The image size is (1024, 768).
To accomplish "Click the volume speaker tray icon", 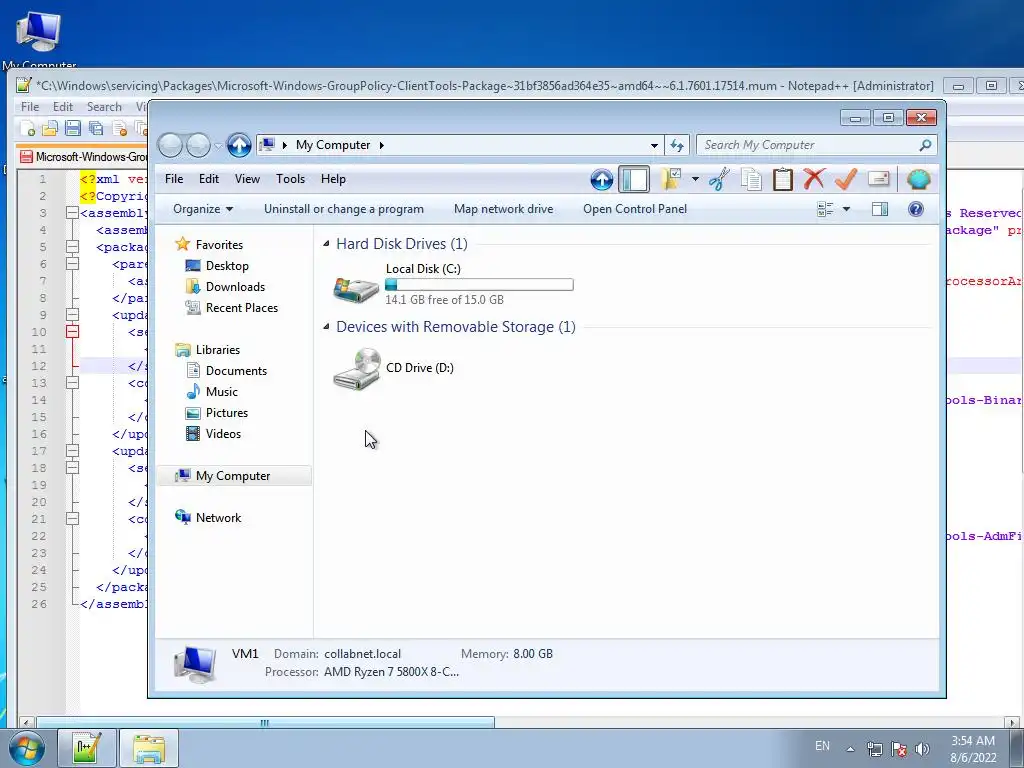I will (922, 749).
